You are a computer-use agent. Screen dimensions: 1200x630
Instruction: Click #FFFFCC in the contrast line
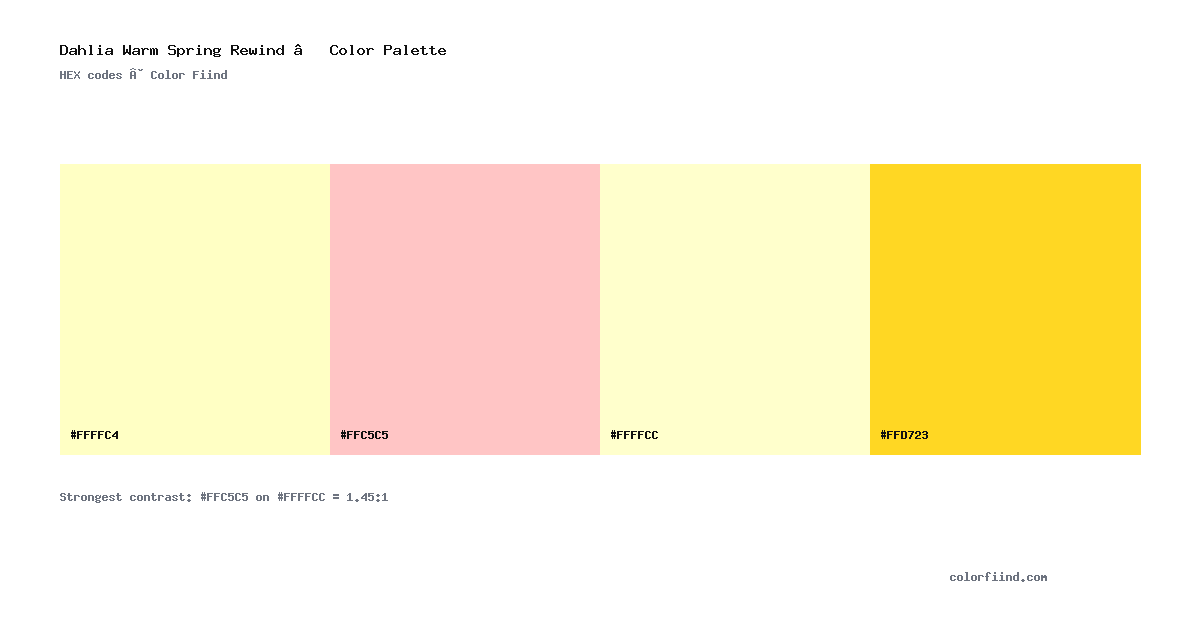[x=301, y=497]
